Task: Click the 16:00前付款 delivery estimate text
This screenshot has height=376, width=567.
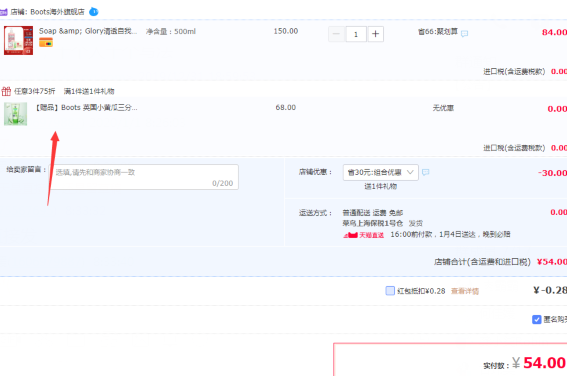Action: (x=450, y=234)
